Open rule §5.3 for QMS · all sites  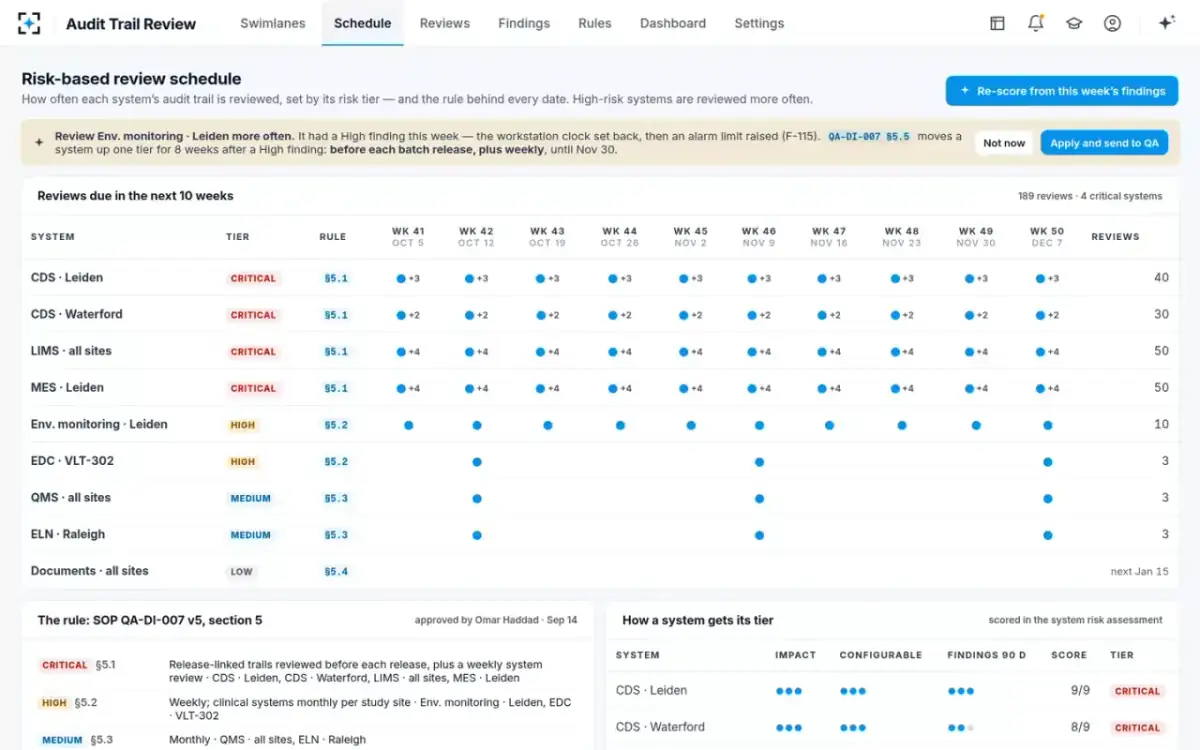(x=336, y=498)
